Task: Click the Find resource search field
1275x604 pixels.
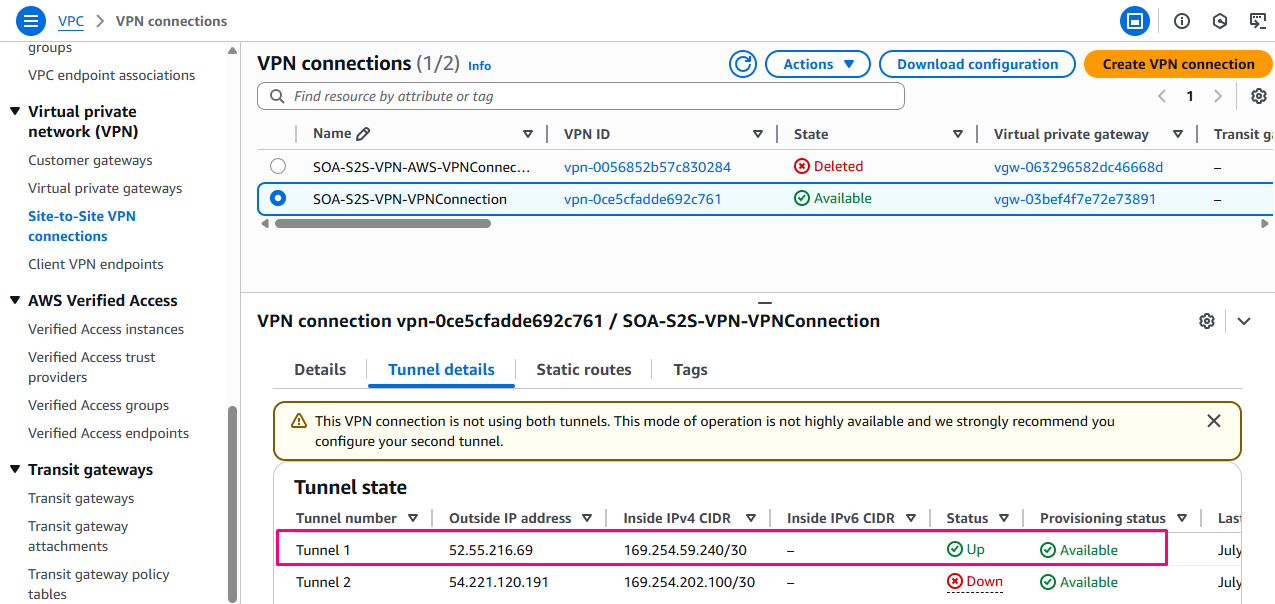Action: [x=590, y=96]
